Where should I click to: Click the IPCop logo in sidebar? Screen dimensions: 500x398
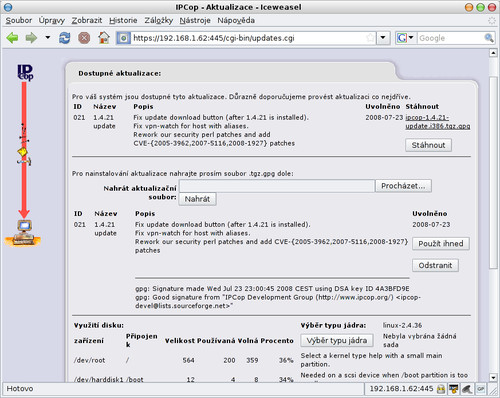pos(25,72)
